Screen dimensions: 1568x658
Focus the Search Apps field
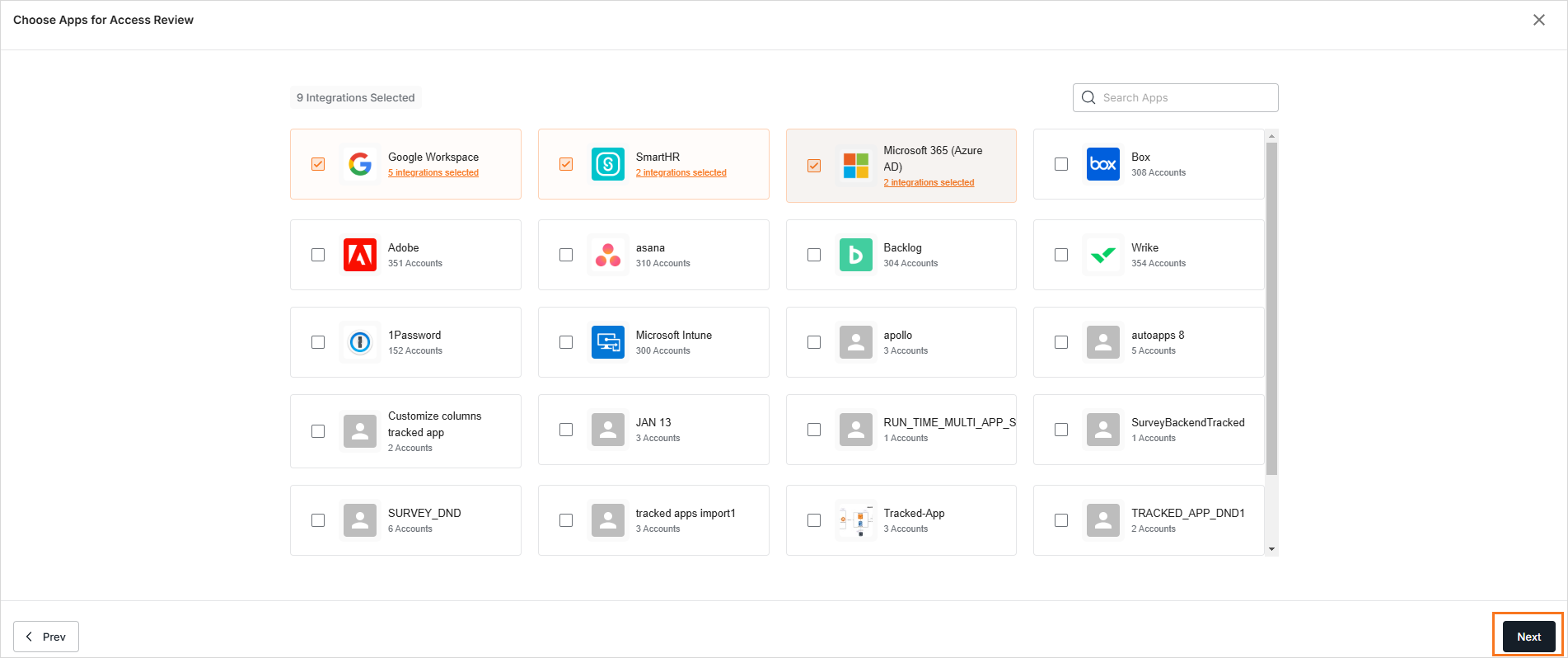1176,97
